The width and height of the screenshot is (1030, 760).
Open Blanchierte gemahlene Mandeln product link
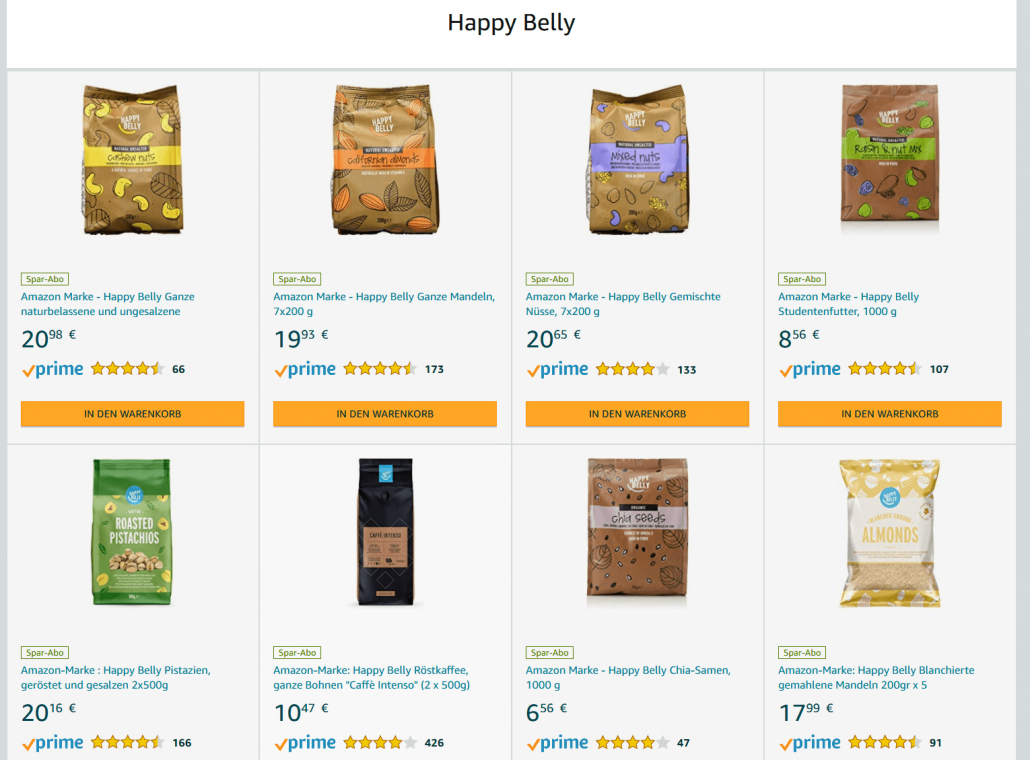[x=876, y=677]
